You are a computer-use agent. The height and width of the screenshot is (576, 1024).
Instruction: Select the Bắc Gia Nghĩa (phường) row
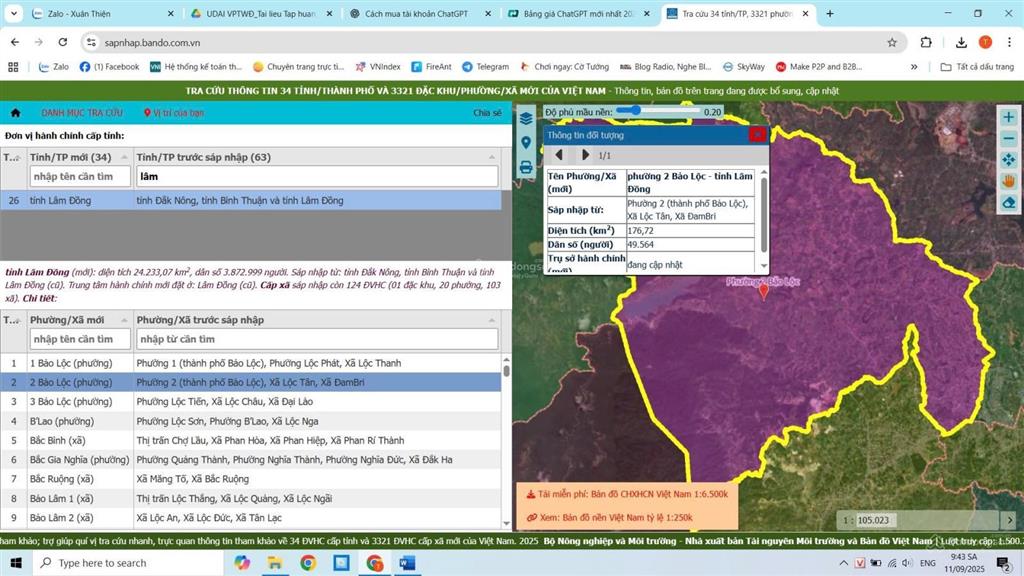[251, 460]
